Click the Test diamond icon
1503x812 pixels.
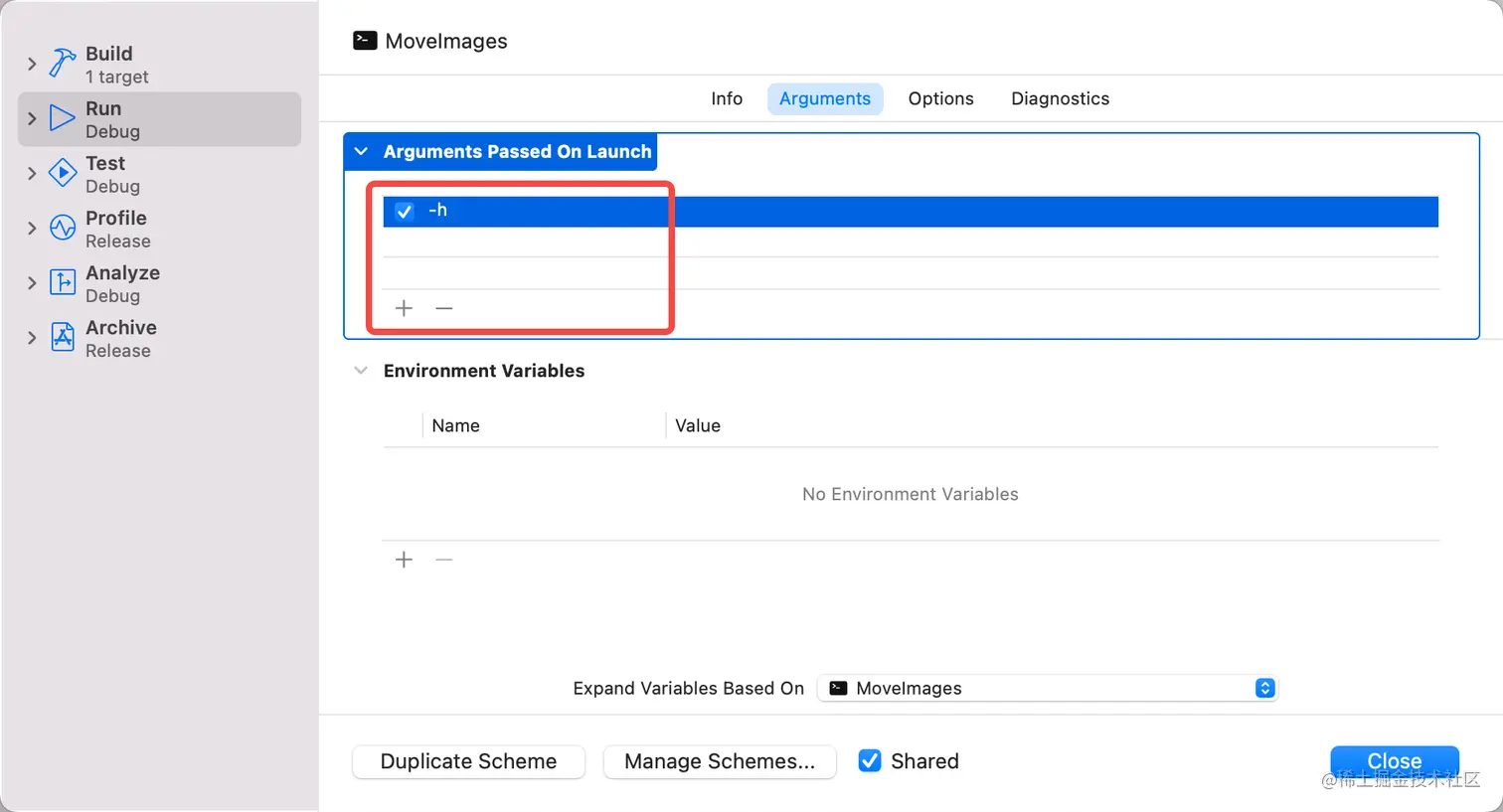pyautogui.click(x=63, y=174)
